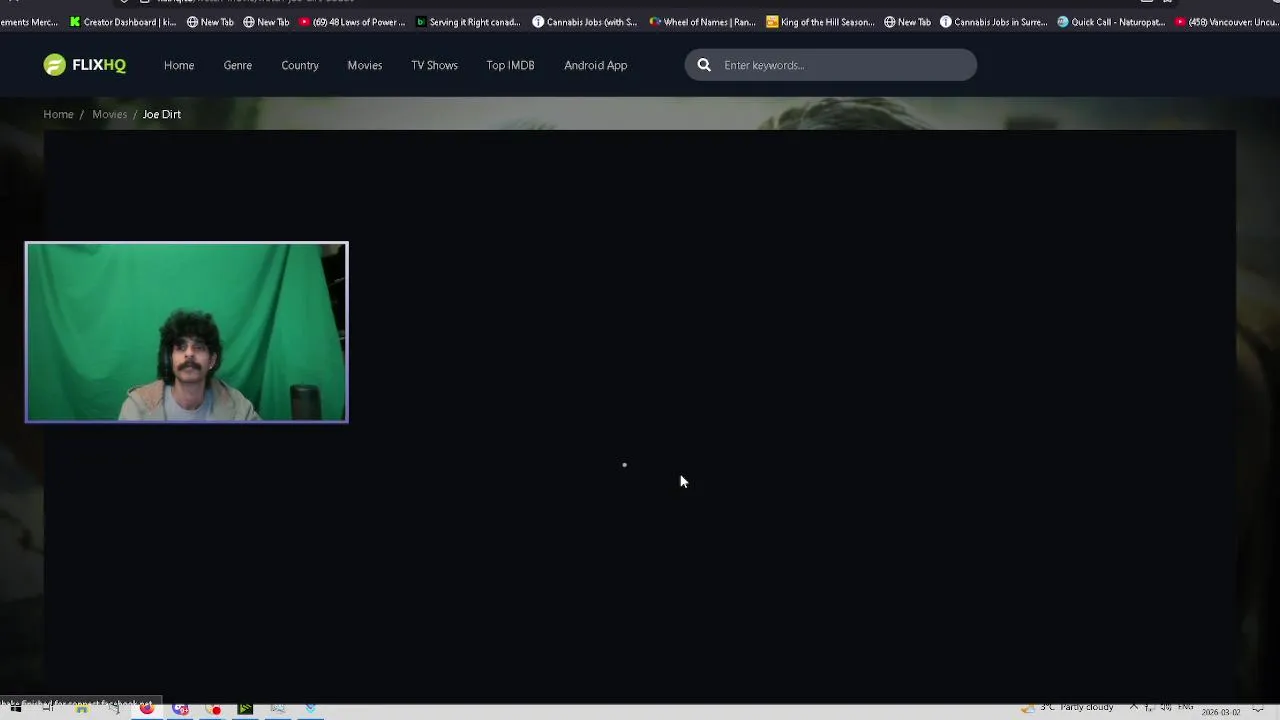Open the Android App page
This screenshot has height=720, width=1280.
(x=595, y=65)
